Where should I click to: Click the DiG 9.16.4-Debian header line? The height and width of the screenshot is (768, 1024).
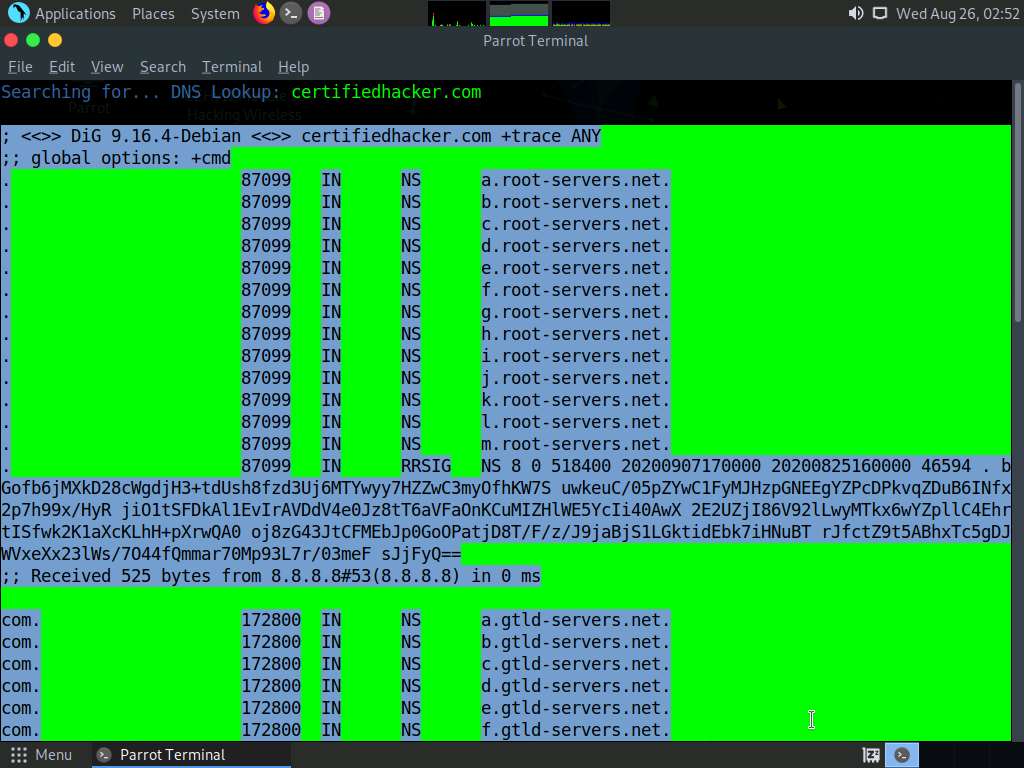[x=301, y=136]
